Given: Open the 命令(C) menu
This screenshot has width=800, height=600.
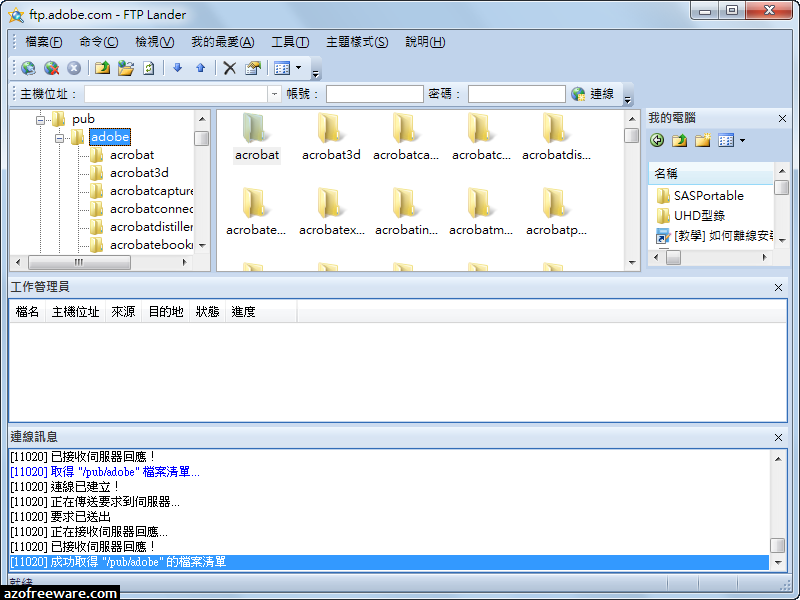Looking at the screenshot, I should tap(98, 42).
